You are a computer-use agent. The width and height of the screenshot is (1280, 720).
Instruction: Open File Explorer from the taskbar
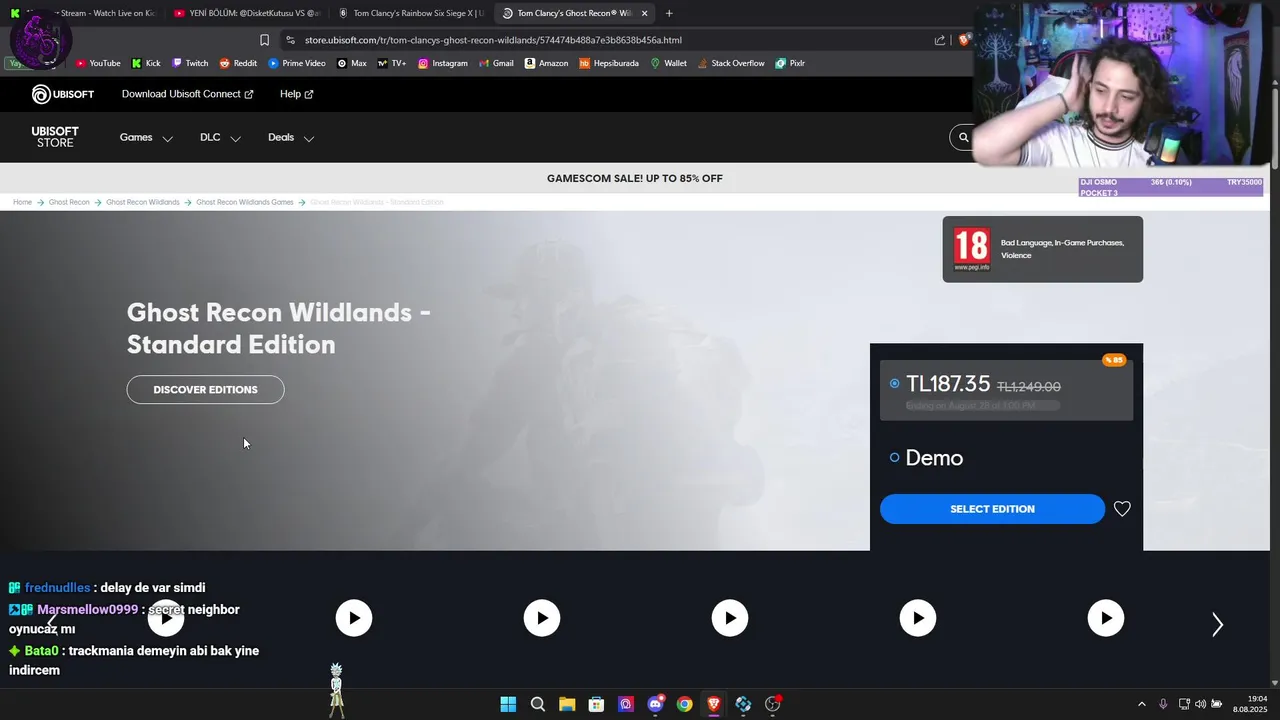pyautogui.click(x=567, y=704)
